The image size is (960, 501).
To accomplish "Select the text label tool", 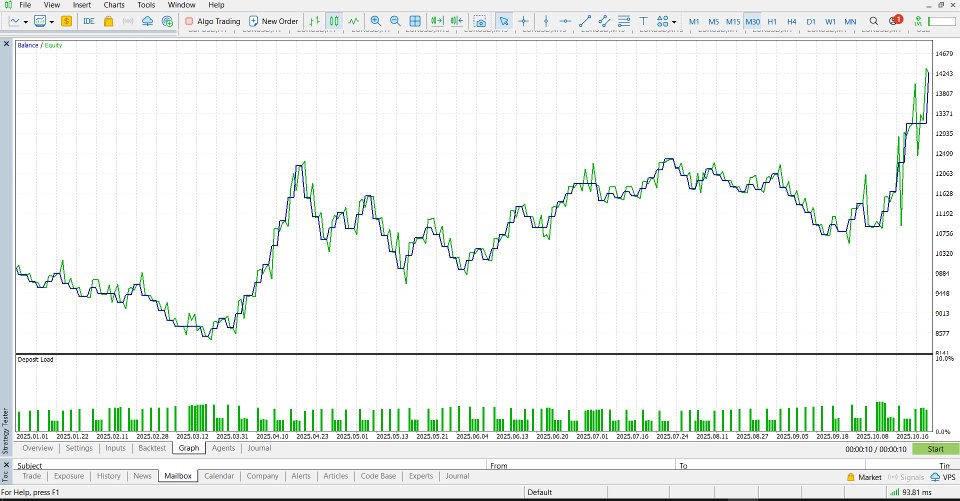I will 643,21.
